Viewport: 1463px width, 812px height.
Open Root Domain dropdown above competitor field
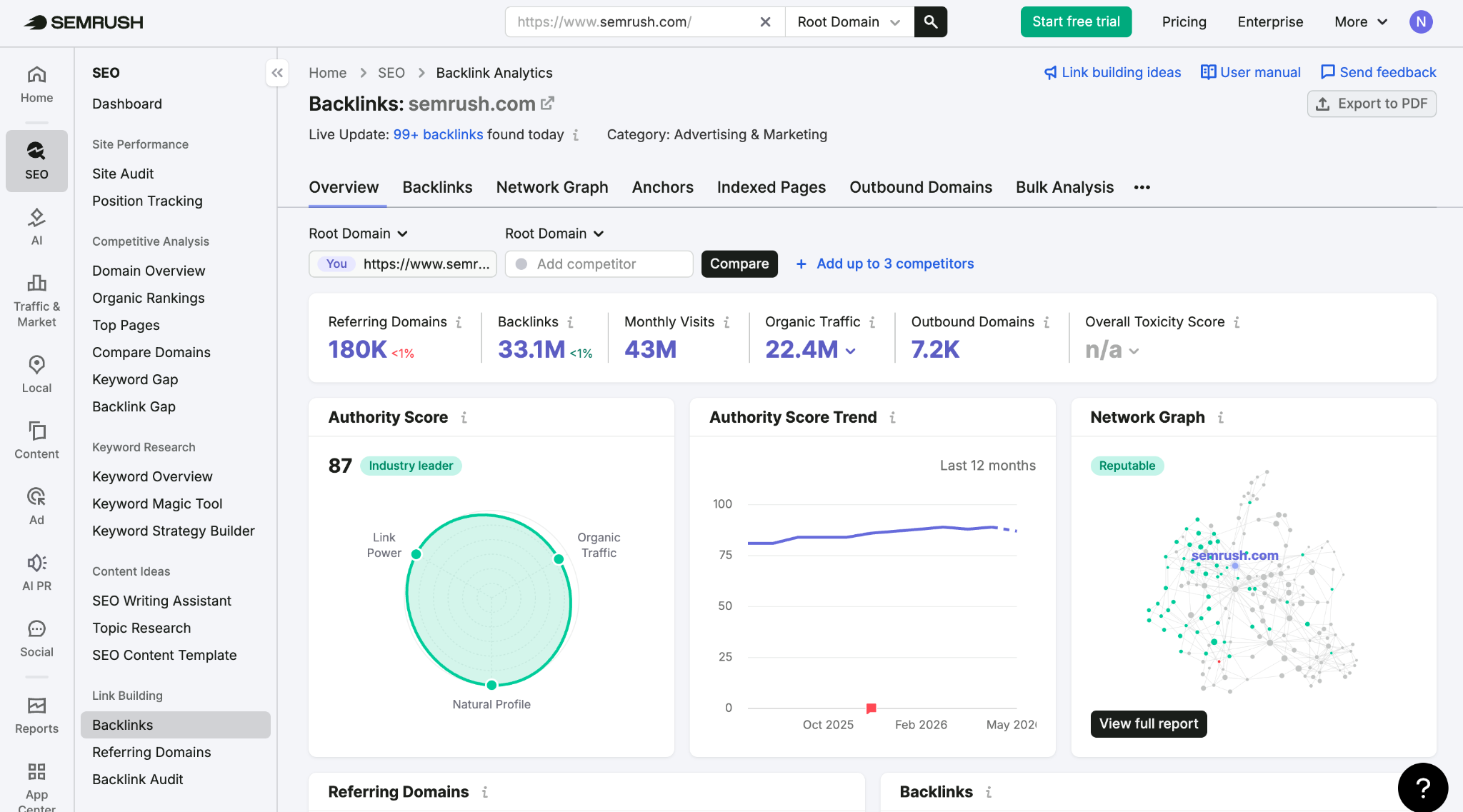point(554,234)
